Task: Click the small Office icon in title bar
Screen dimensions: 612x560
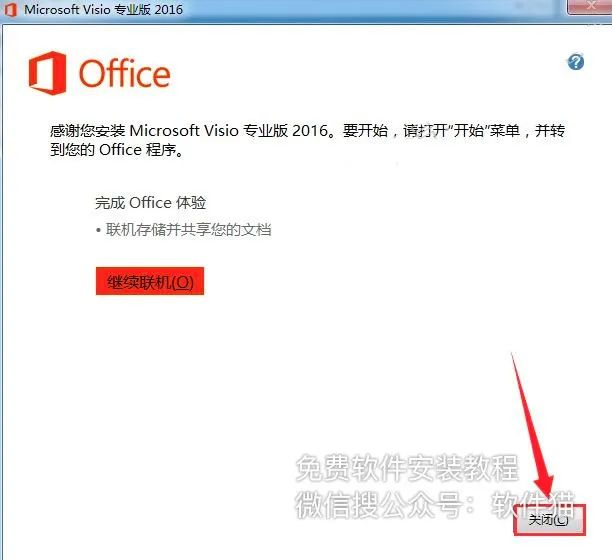Action: 11,9
